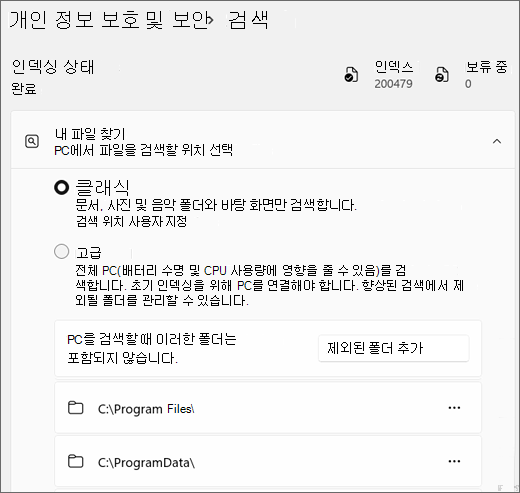Click the 완료 status text
The width and height of the screenshot is (520, 493).
click(x=24, y=89)
